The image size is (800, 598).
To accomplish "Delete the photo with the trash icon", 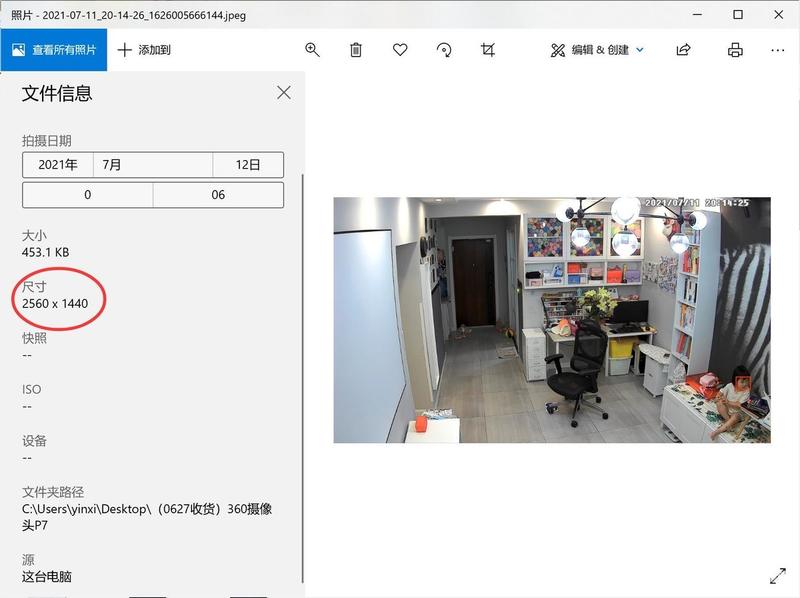I will click(x=356, y=50).
